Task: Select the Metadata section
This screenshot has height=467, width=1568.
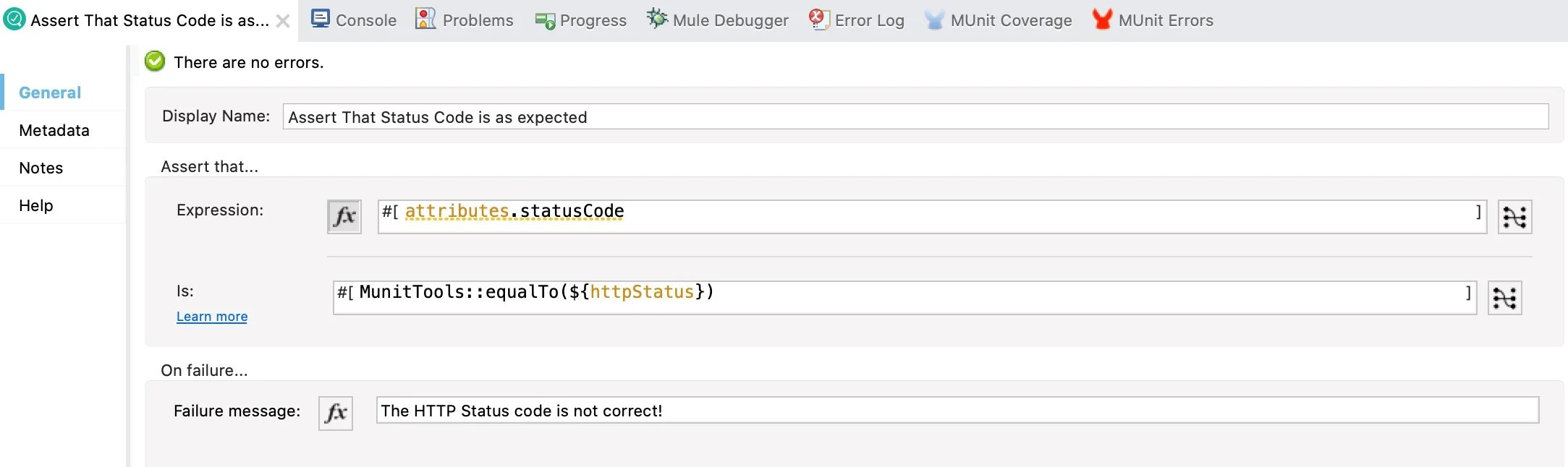Action: [x=54, y=130]
